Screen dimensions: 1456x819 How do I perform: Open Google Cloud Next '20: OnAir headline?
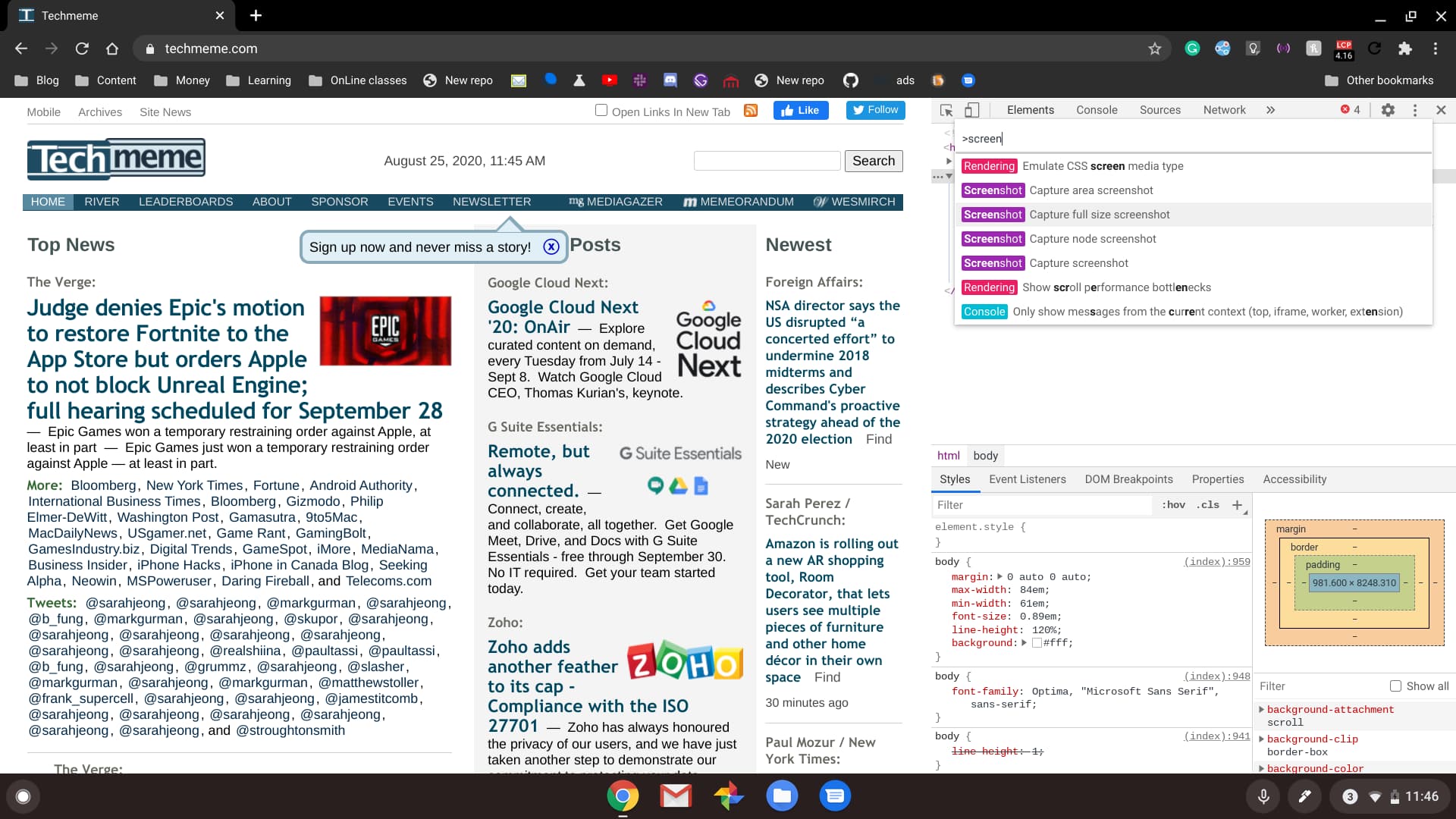pyautogui.click(x=563, y=317)
